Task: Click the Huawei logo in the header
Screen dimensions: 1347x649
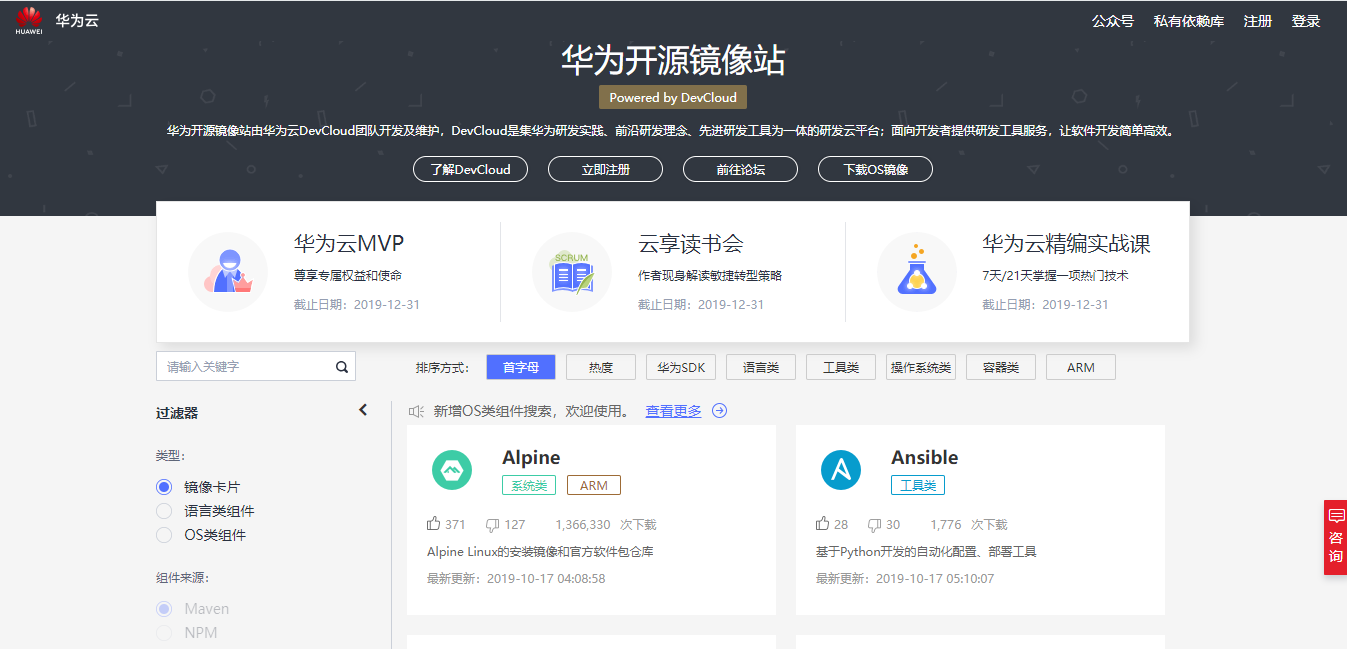Action: (x=29, y=20)
